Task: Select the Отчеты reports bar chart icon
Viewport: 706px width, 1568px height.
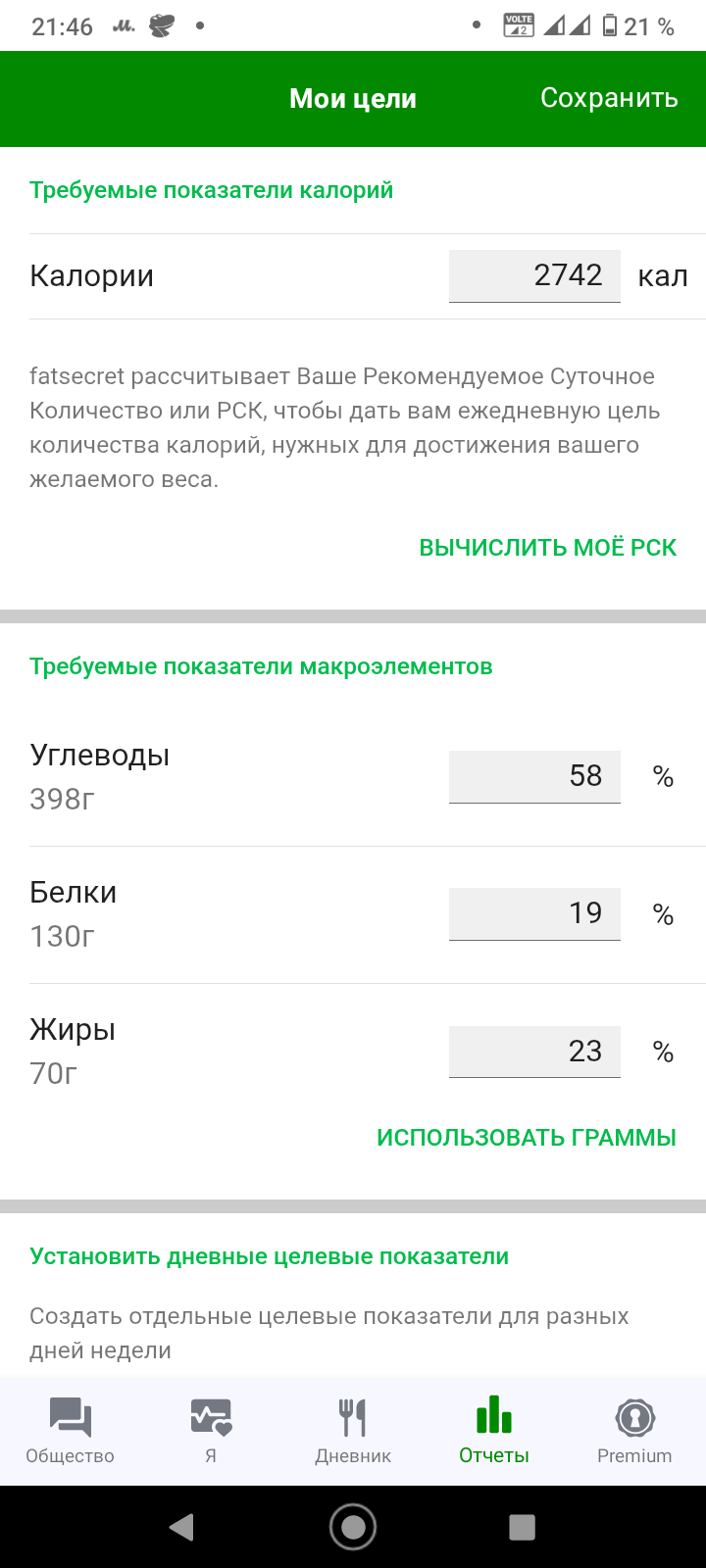Action: click(x=494, y=1415)
